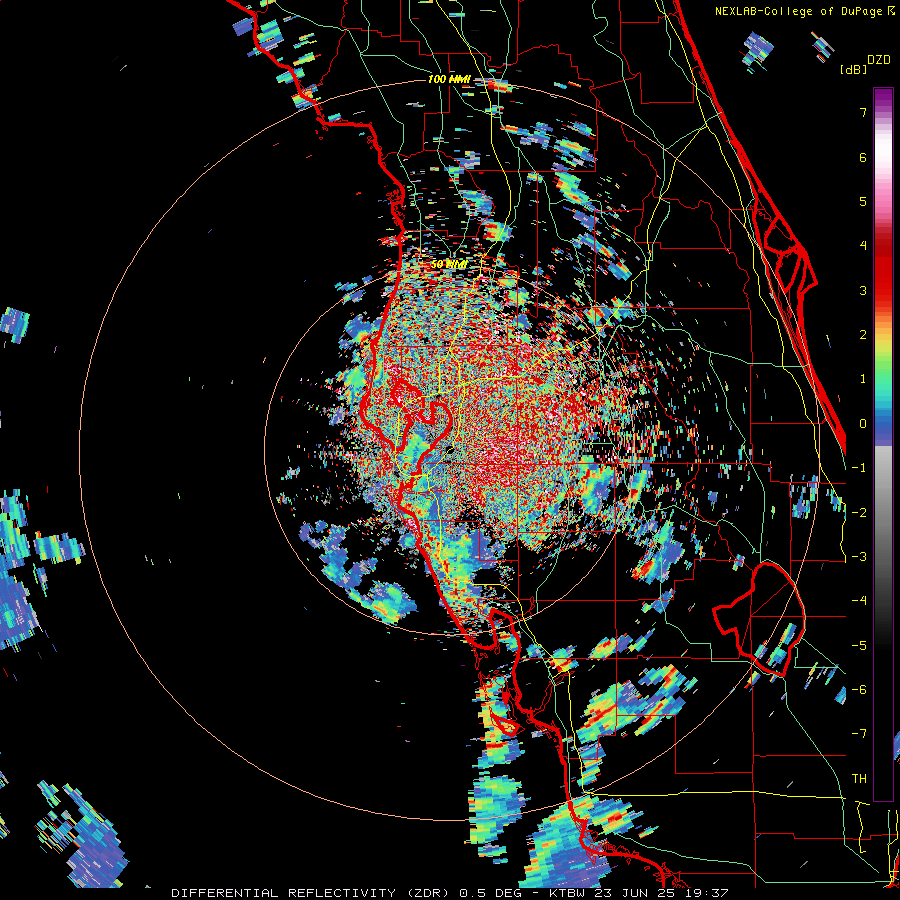Click the Differential Reflectivity caption at bottom
The width and height of the screenshot is (900, 900).
pos(449,893)
